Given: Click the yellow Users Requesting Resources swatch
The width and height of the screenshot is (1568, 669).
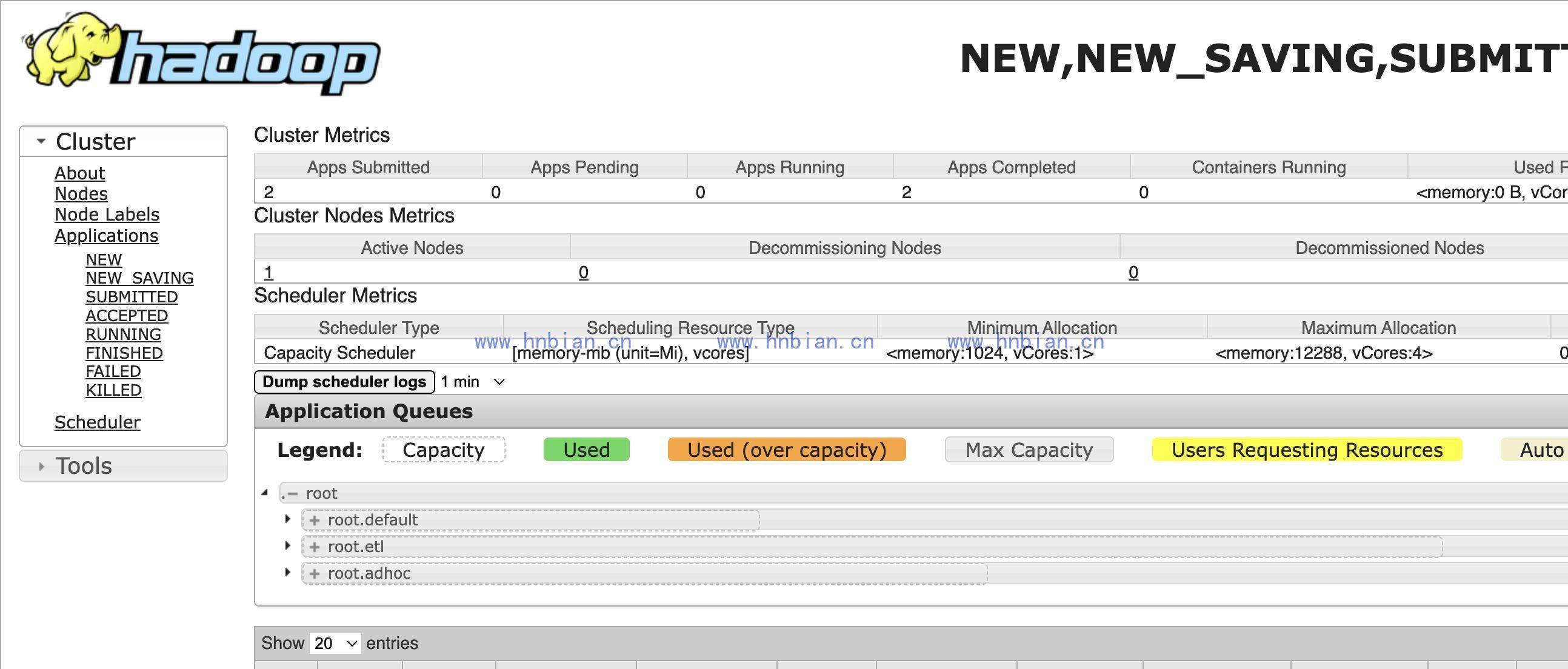Looking at the screenshot, I should [1307, 450].
